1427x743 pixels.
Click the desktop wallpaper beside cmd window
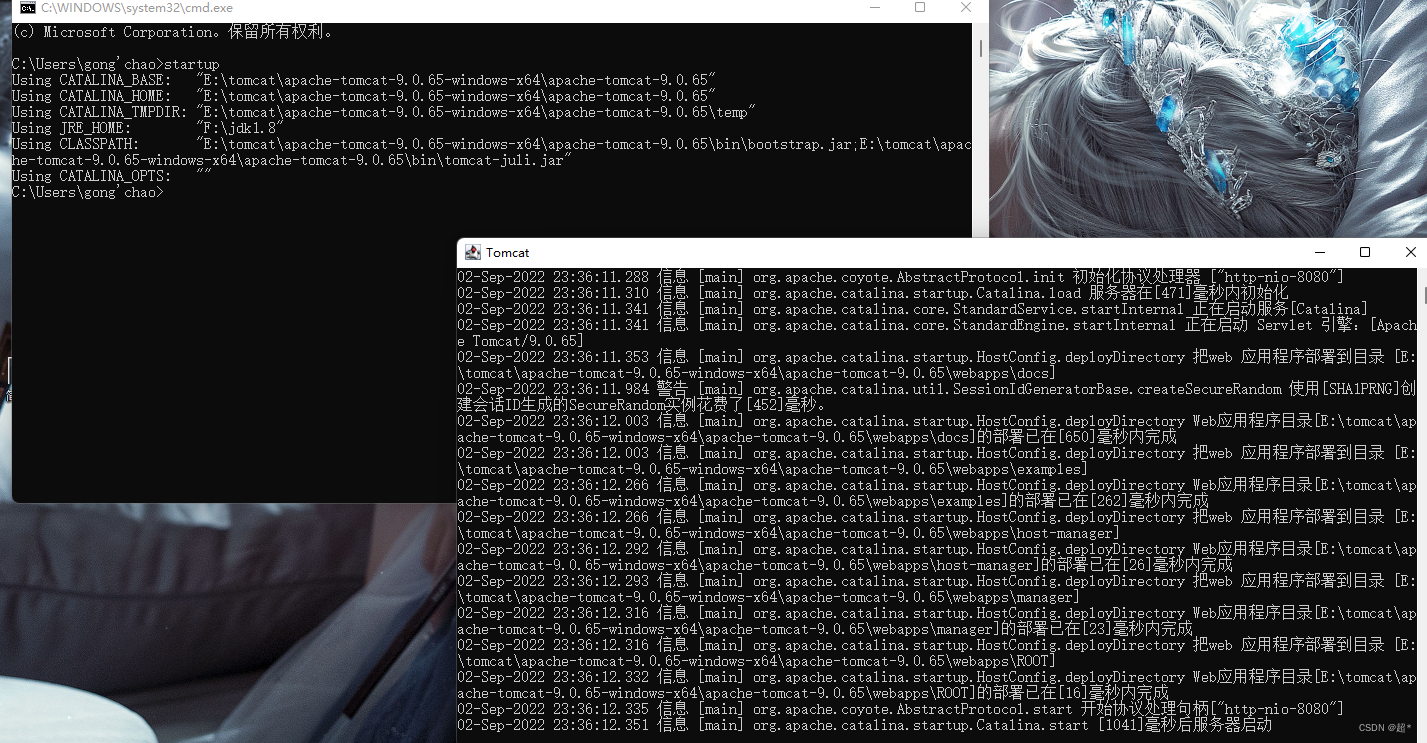pos(1200,120)
